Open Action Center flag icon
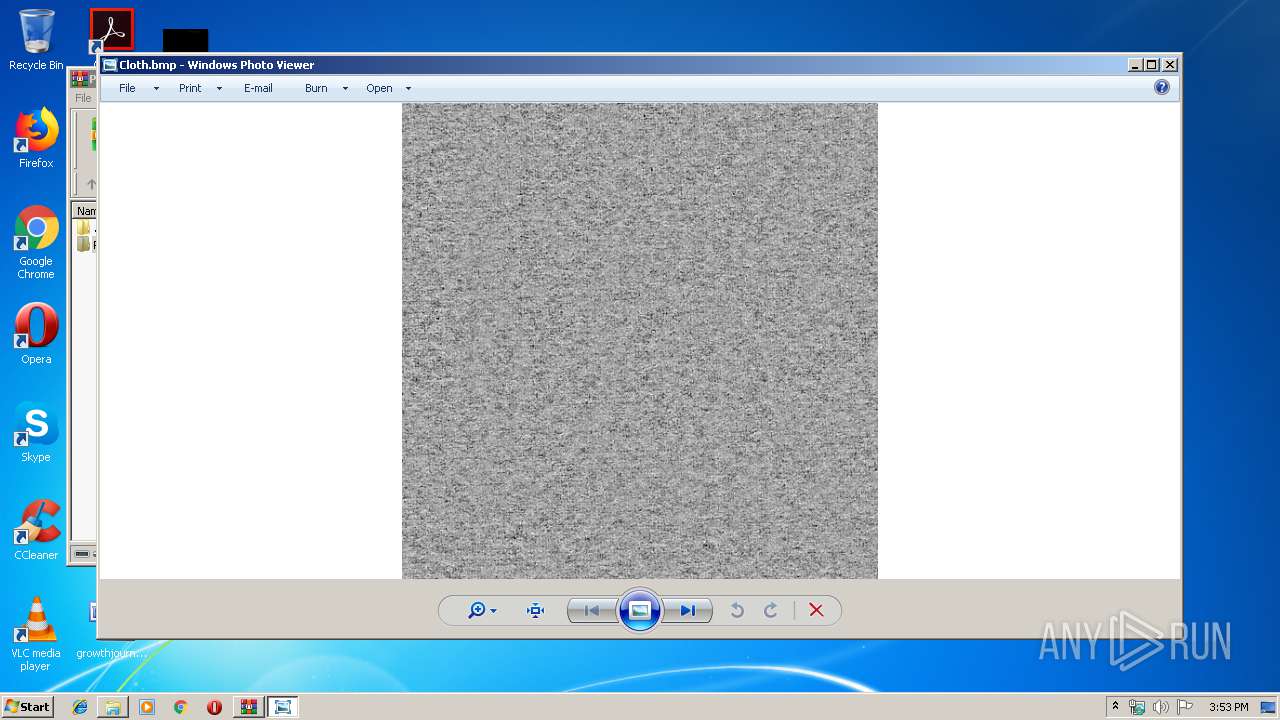The image size is (1280, 720). tap(1185, 707)
